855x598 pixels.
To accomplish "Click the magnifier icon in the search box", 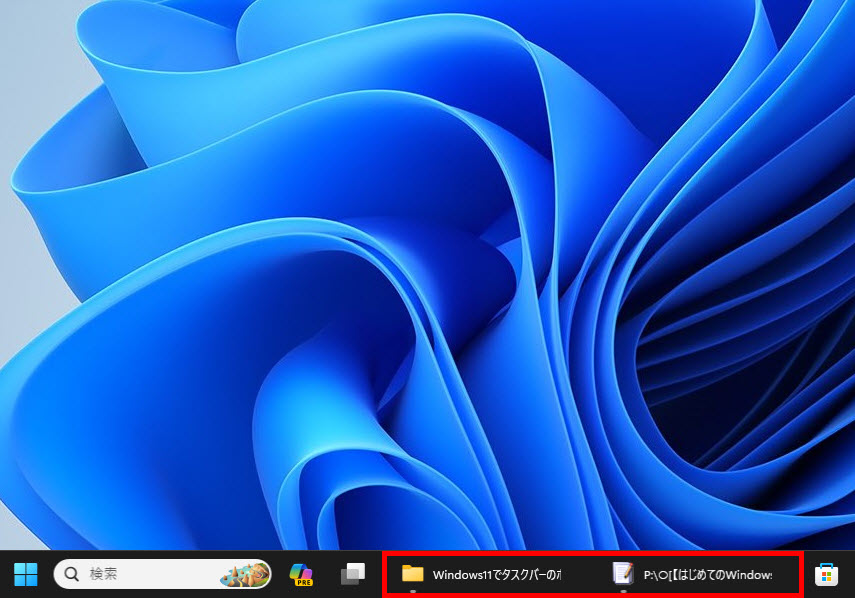I will 72,574.
